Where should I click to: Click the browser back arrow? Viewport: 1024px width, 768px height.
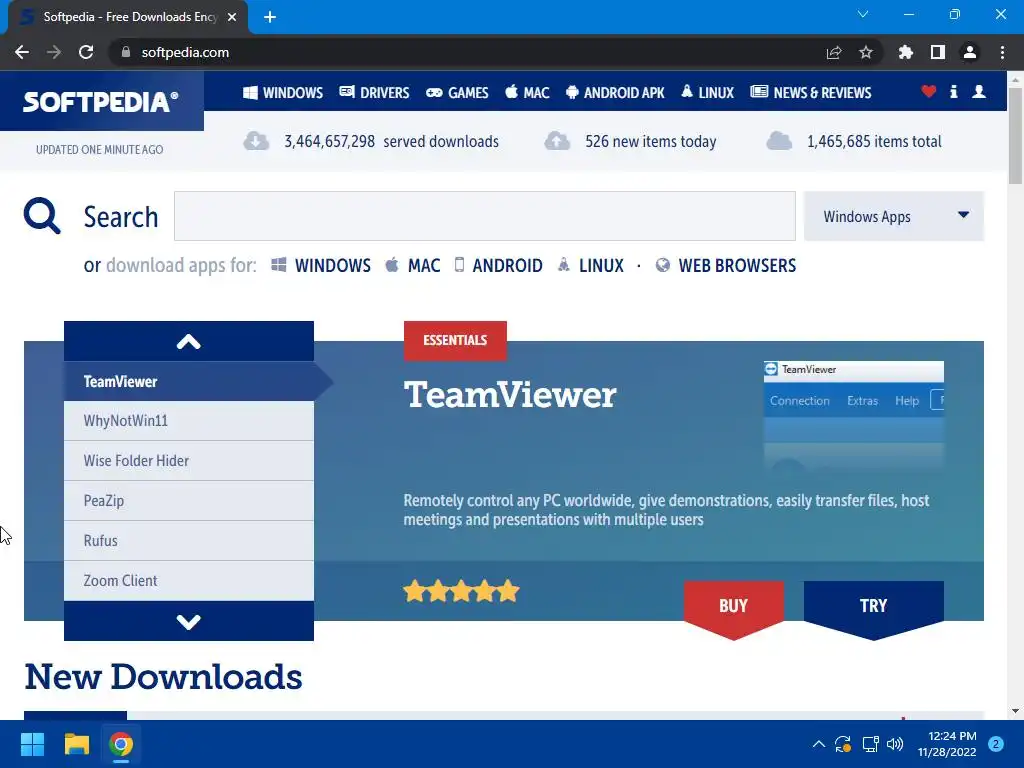[22, 52]
